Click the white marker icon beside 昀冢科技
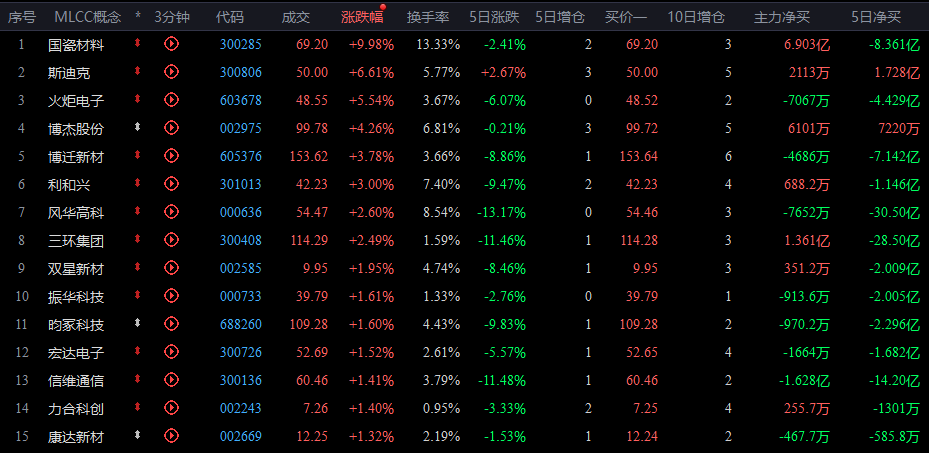Image resolution: width=929 pixels, height=453 pixels. 138,323
